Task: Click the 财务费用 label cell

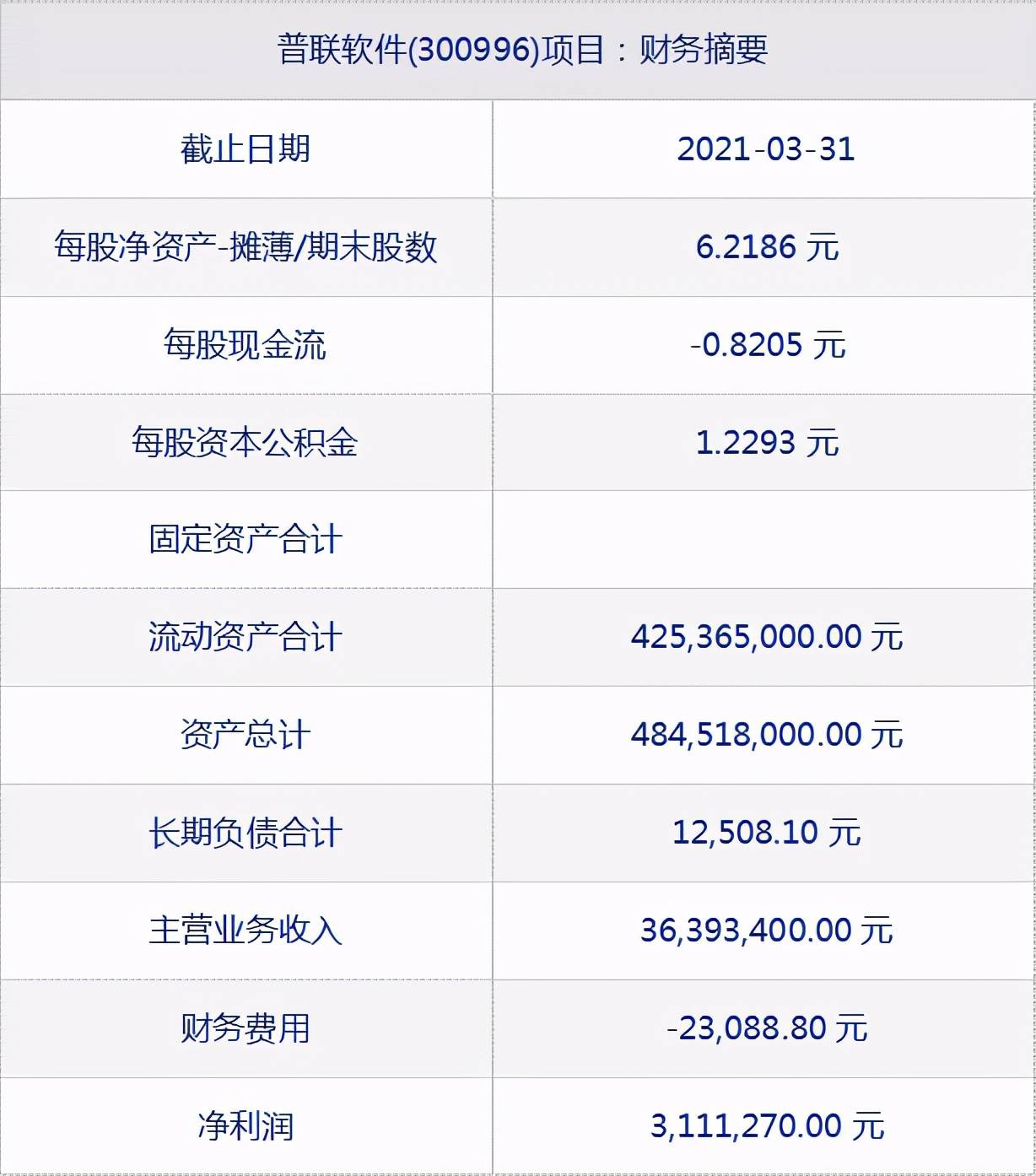Action: pos(246,1028)
